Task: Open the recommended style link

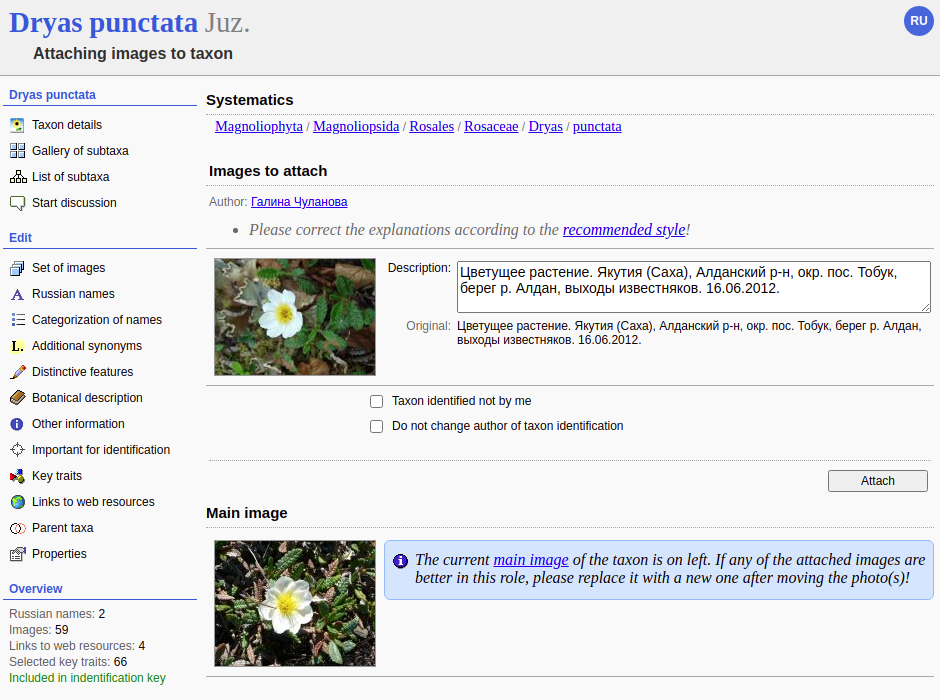Action: click(x=624, y=230)
